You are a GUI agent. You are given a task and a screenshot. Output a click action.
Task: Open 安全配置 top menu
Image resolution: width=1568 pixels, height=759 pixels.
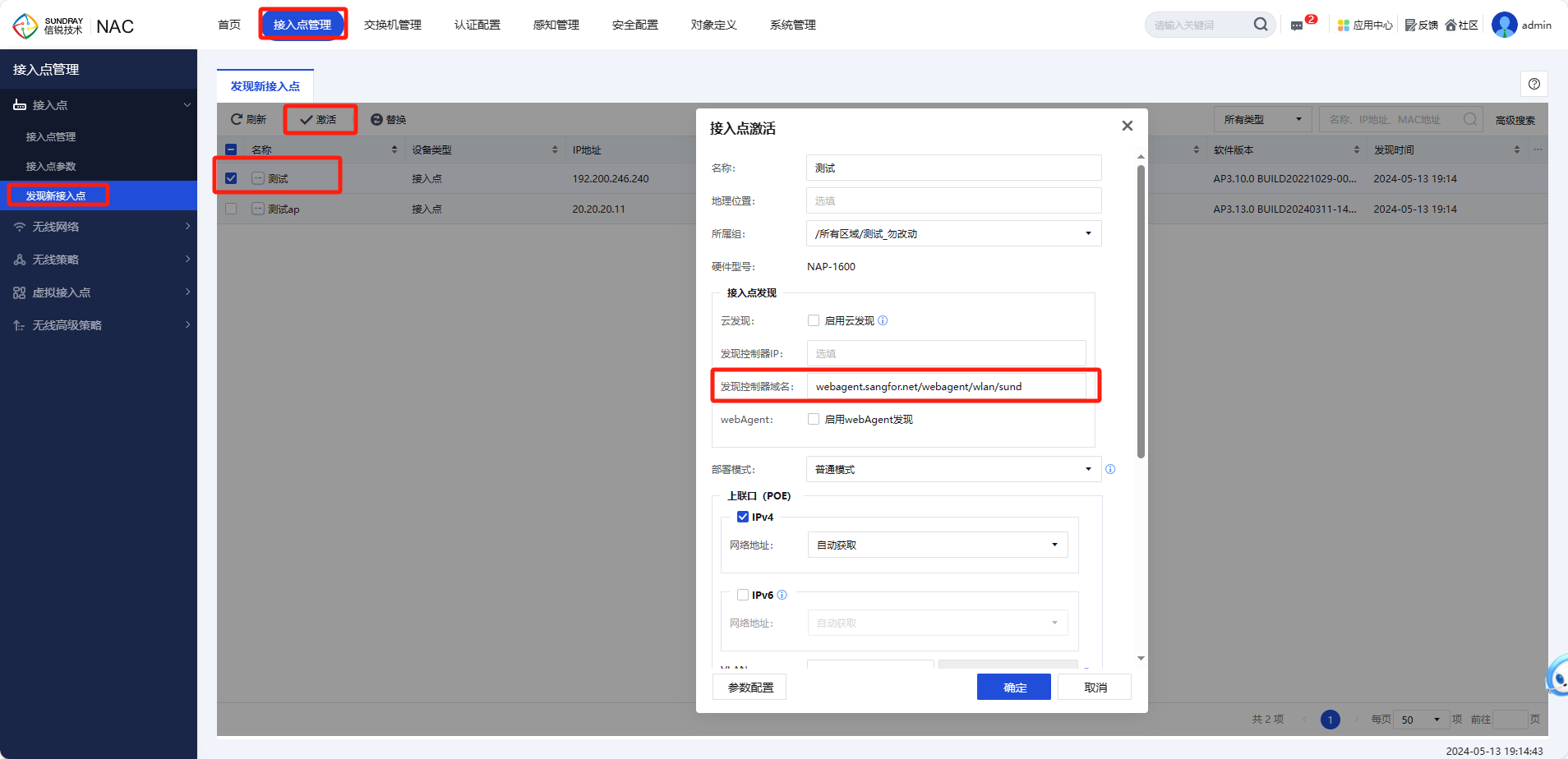pos(635,25)
